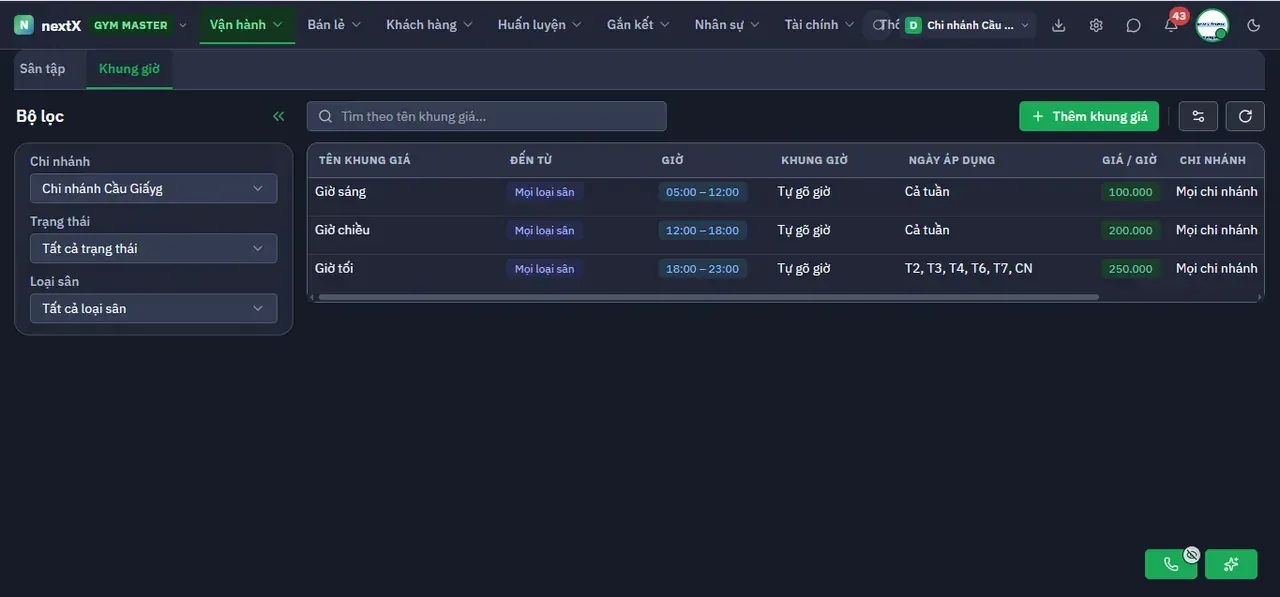Click the Tìm theo tên khung giá search field
The image size is (1280, 597).
(x=486, y=116)
